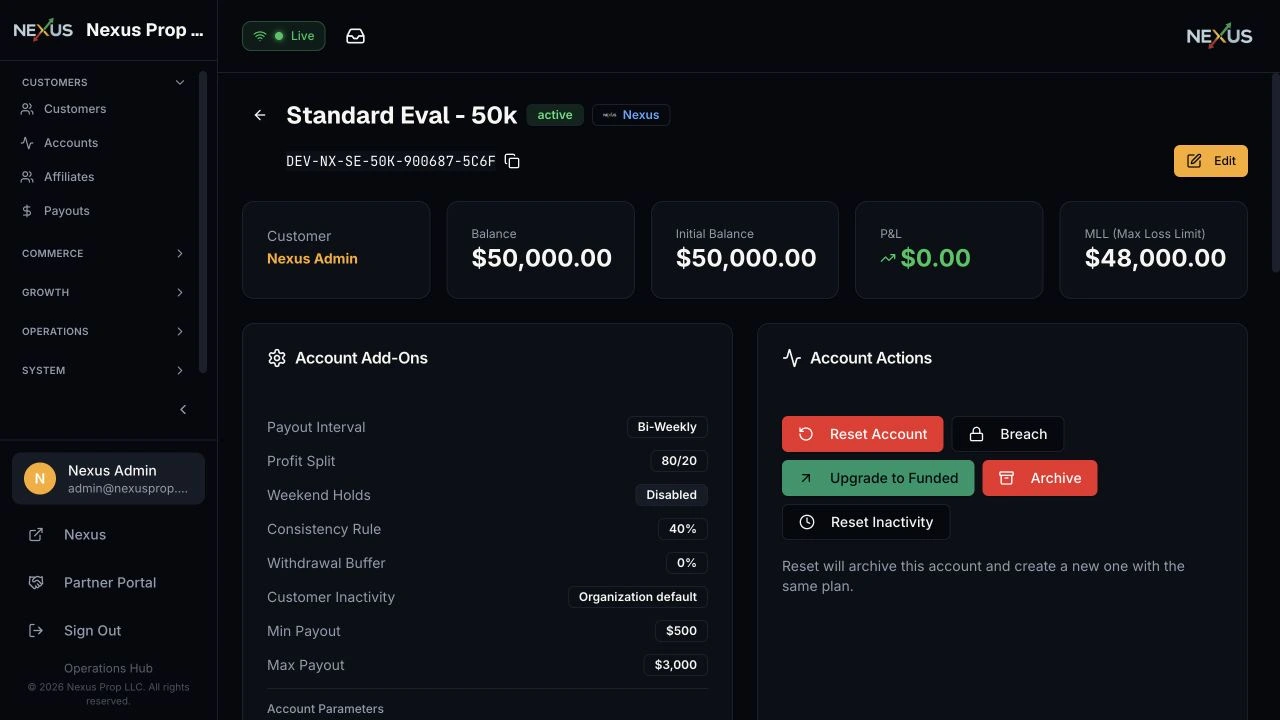The height and width of the screenshot is (720, 1280).
Task: Click the Nexus brand badge by title
Action: (x=631, y=115)
